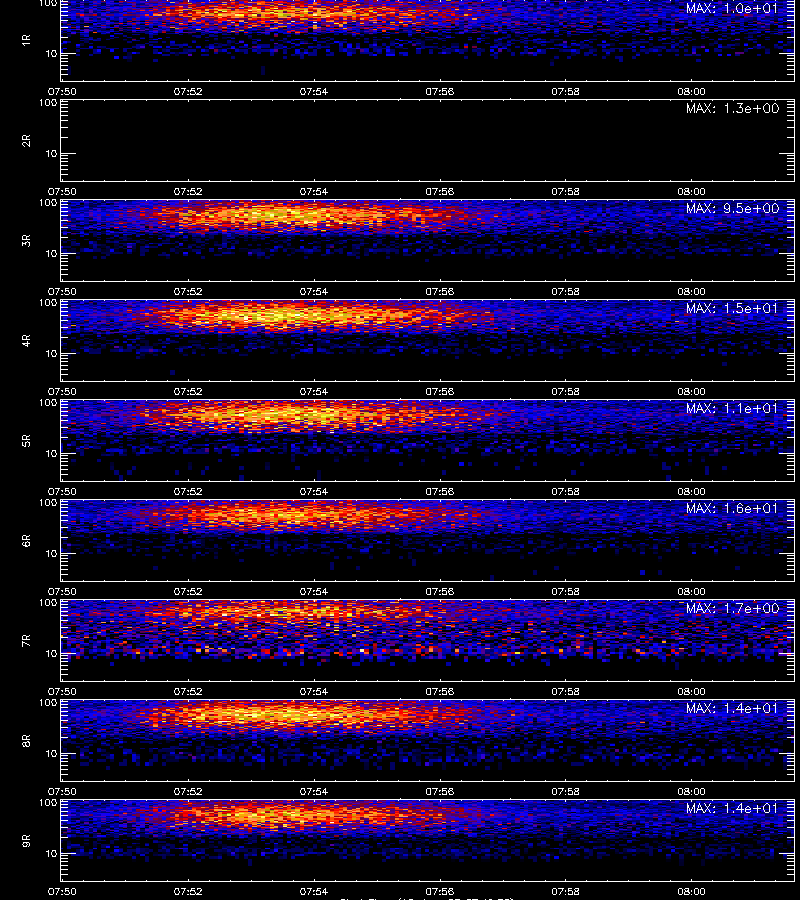Click the 9R panel axis label
The image size is (800, 900).
26,841
